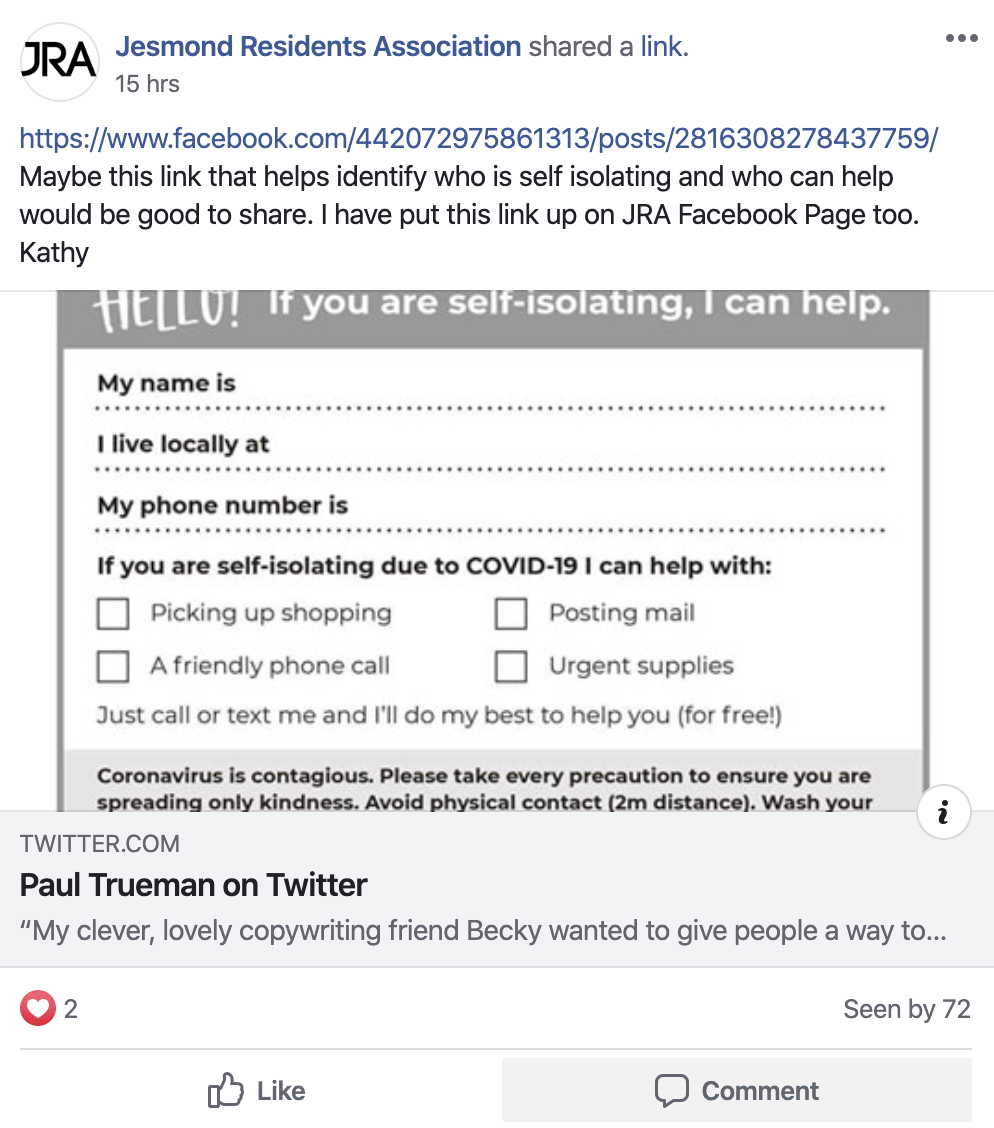Click the shared 'link' hyperlink
This screenshot has height=1128, width=994.
click(661, 46)
